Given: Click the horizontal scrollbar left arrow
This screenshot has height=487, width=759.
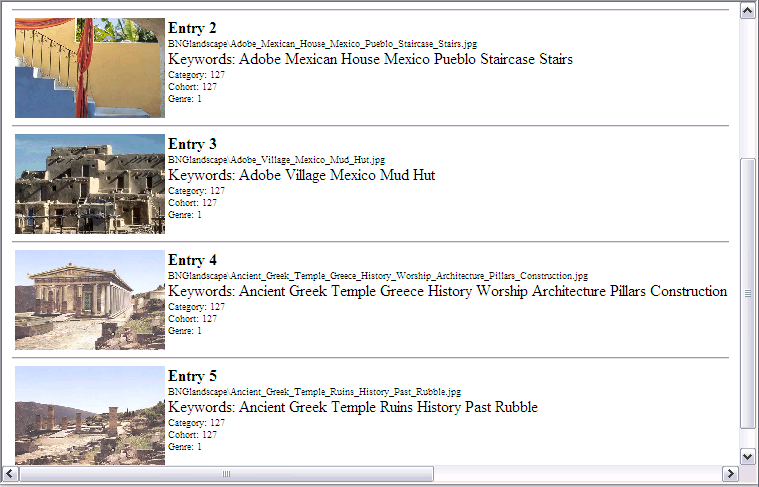Looking at the screenshot, I should [10, 473].
